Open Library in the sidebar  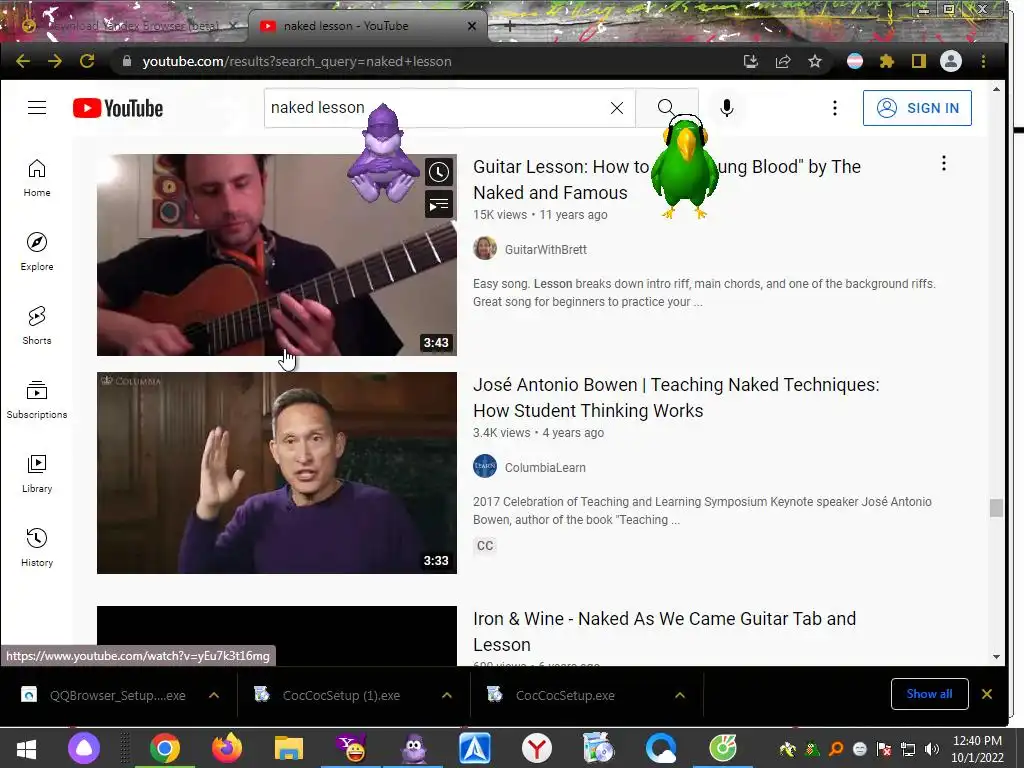[x=37, y=473]
